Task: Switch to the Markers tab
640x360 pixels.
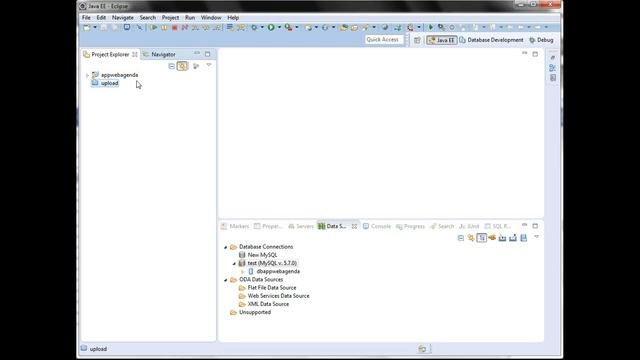Action: [235, 226]
